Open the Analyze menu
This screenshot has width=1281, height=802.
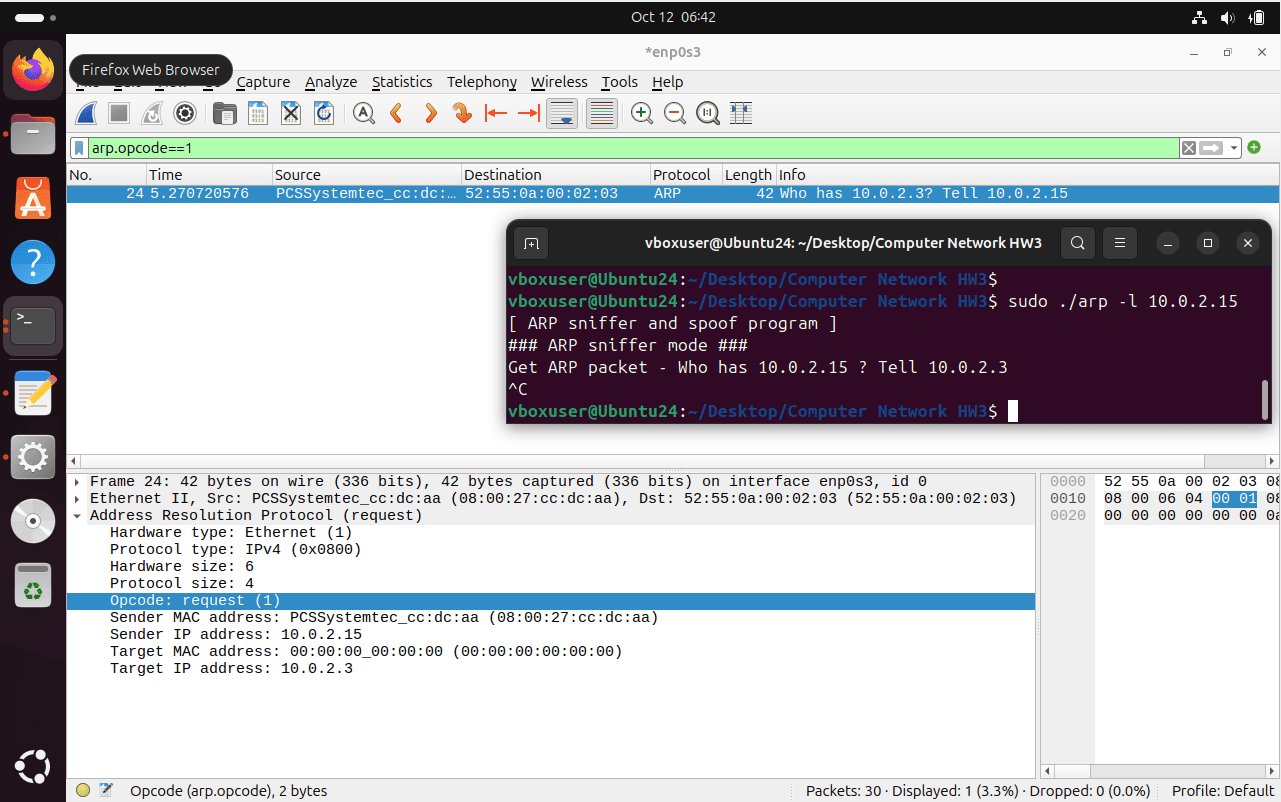[x=331, y=82]
